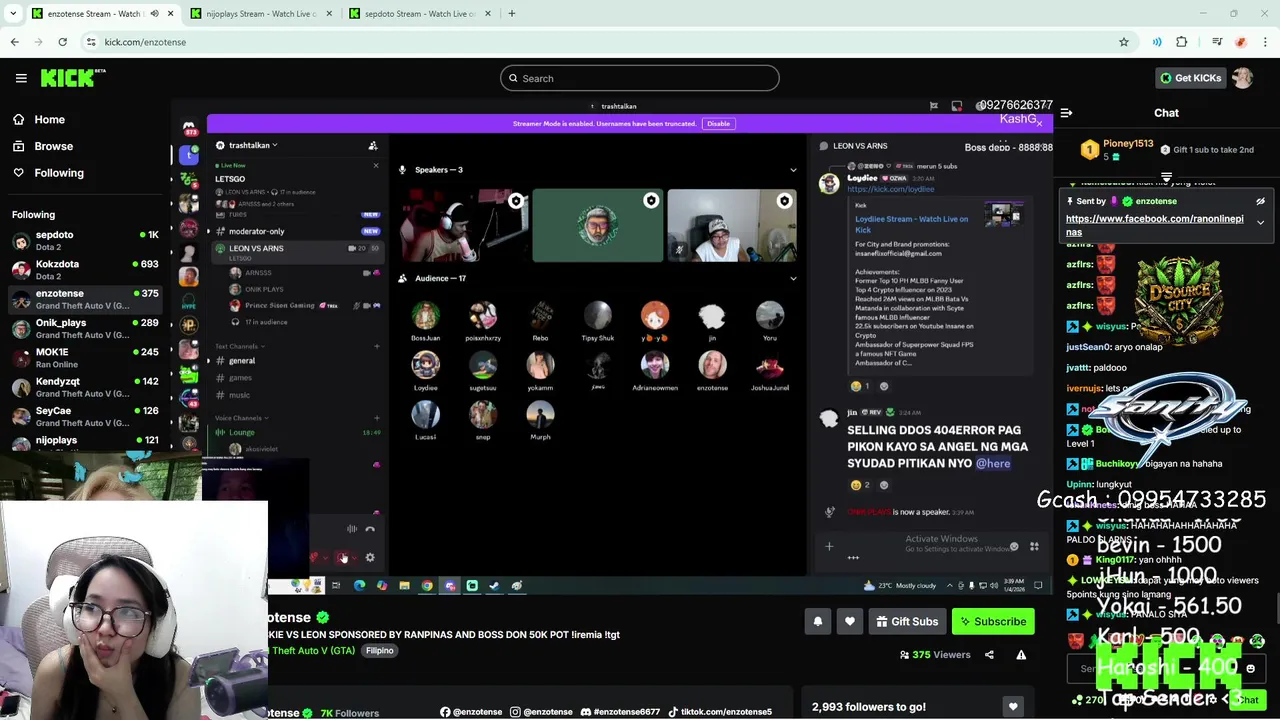The image size is (1280, 720).
Task: Open Kendyzqt channel in Following list
Action: [x=85, y=388]
